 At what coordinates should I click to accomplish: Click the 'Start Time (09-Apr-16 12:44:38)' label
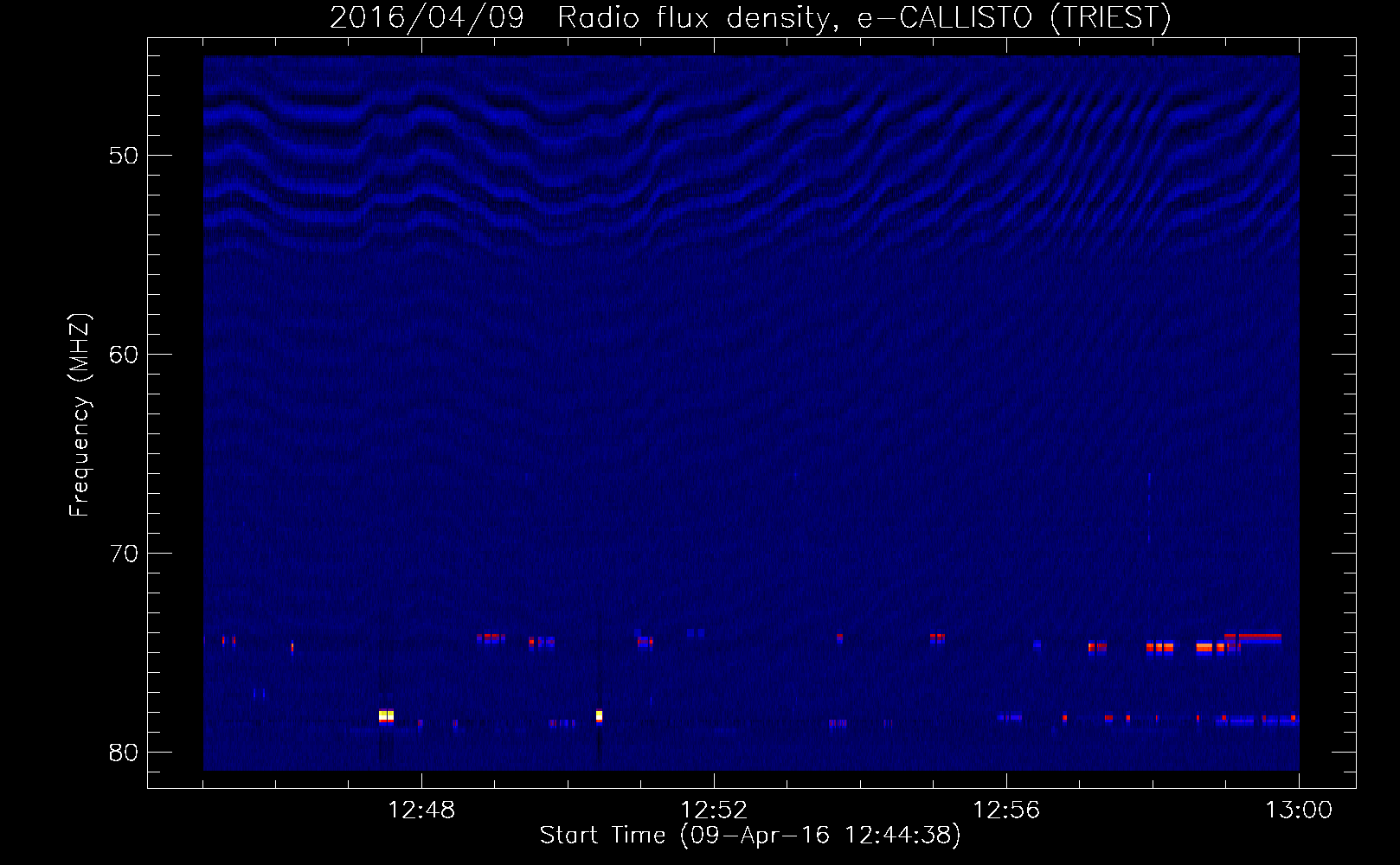[x=750, y=836]
